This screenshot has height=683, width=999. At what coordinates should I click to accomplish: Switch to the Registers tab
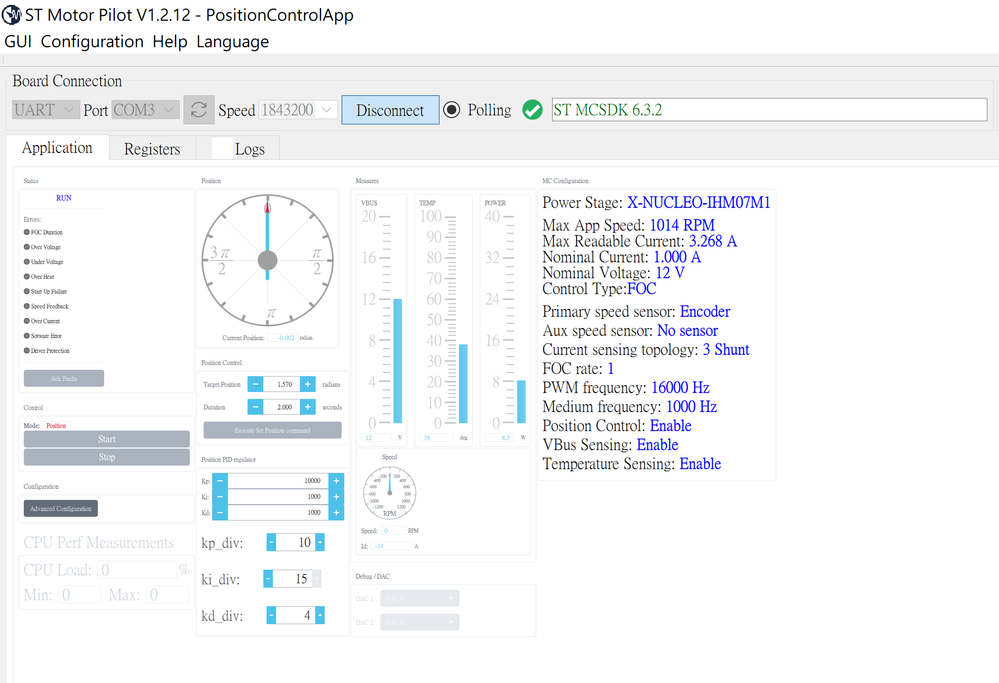tap(152, 149)
